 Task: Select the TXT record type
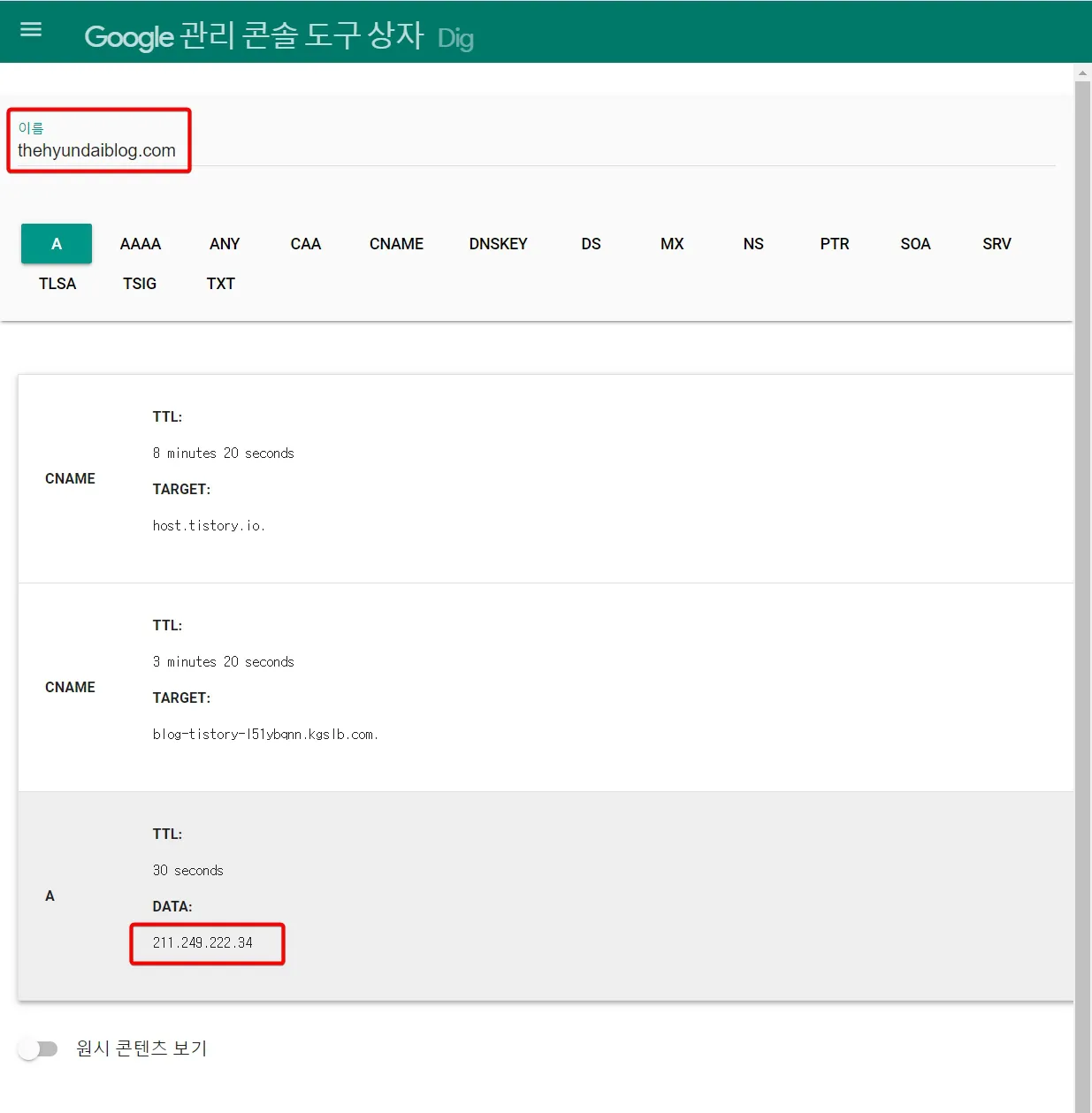221,284
